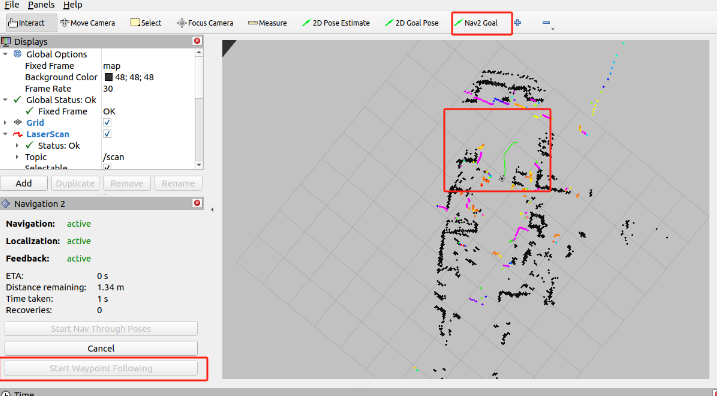Expand the Topic property row
Screen dimensions: 717x398
(x=17, y=157)
